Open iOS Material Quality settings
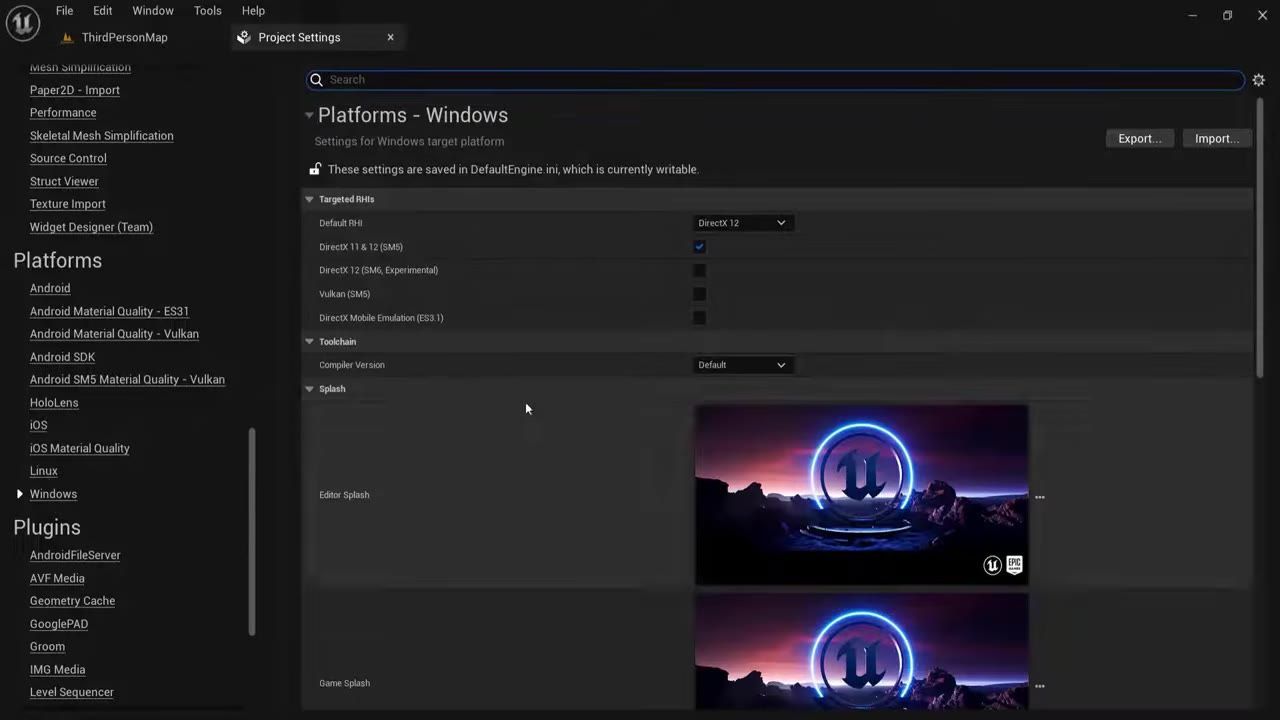The width and height of the screenshot is (1280, 720). coord(80,448)
